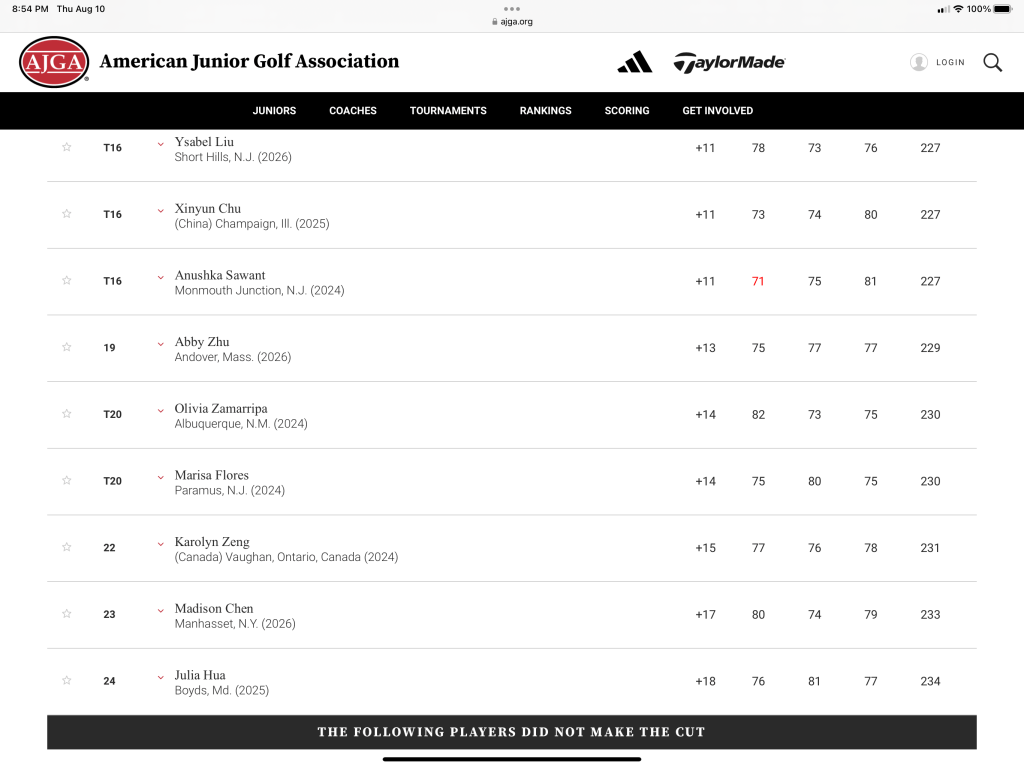Open the search magnifier icon

click(992, 62)
